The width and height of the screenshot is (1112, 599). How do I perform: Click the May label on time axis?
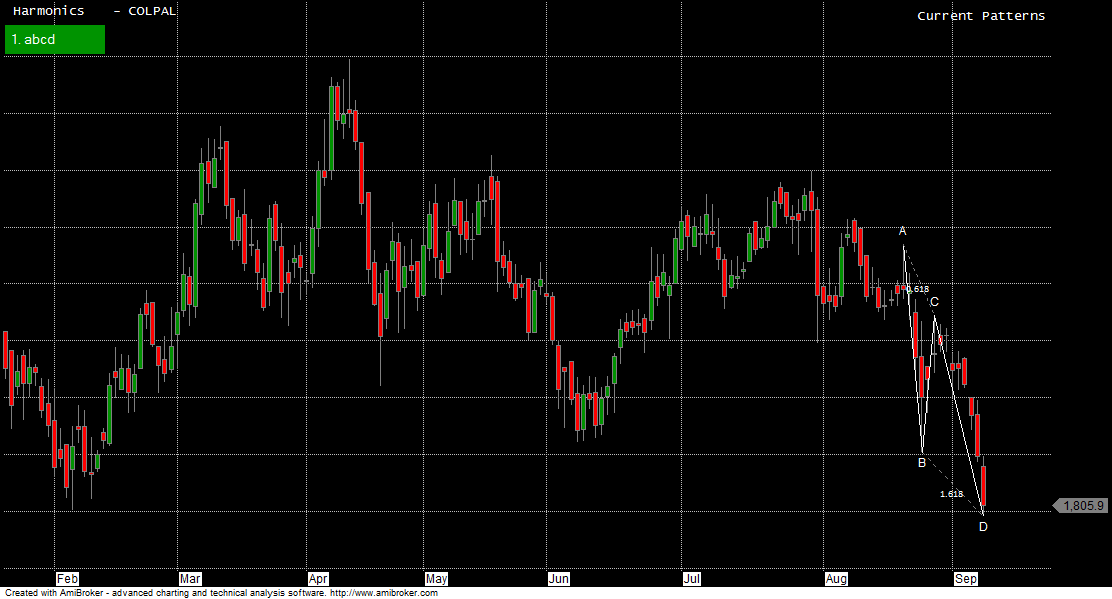(436, 579)
